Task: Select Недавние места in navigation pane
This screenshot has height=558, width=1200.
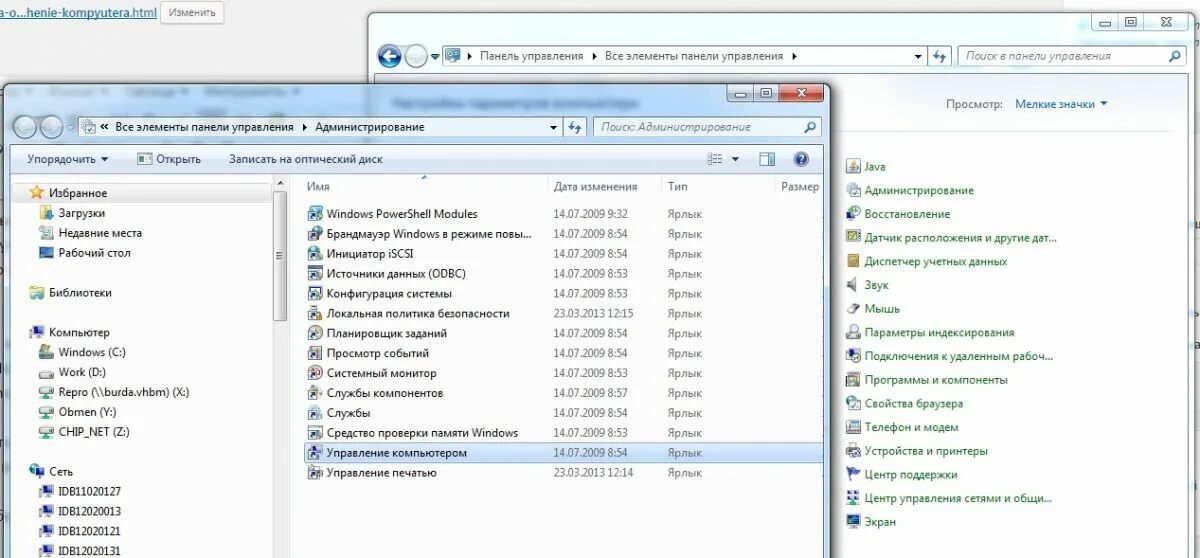Action: [100, 233]
